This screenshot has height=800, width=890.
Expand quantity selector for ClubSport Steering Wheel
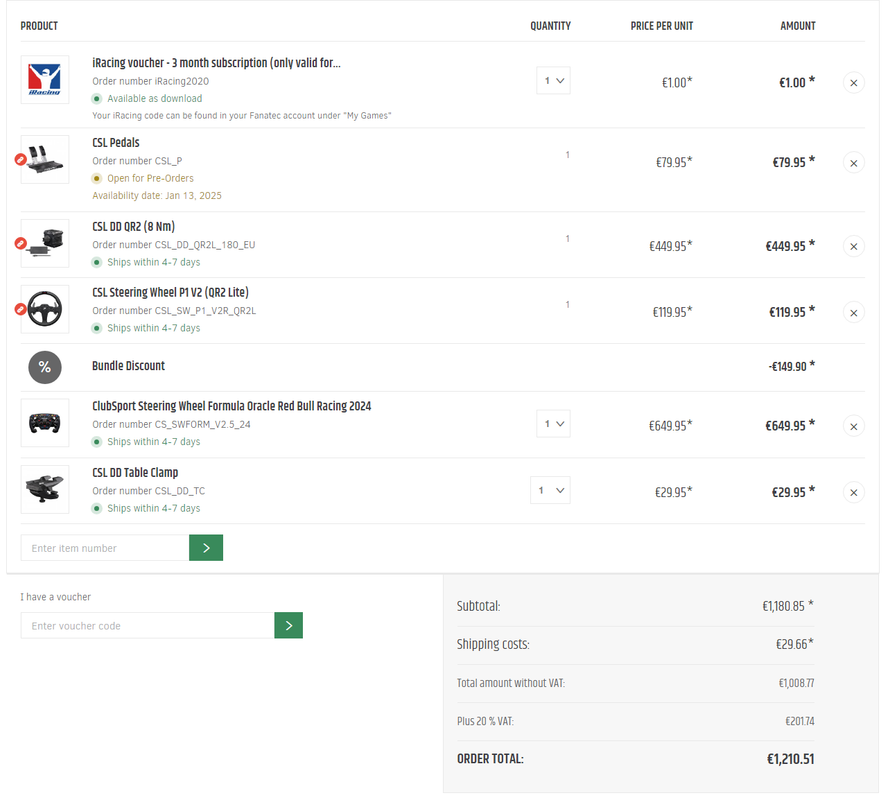tap(553, 424)
